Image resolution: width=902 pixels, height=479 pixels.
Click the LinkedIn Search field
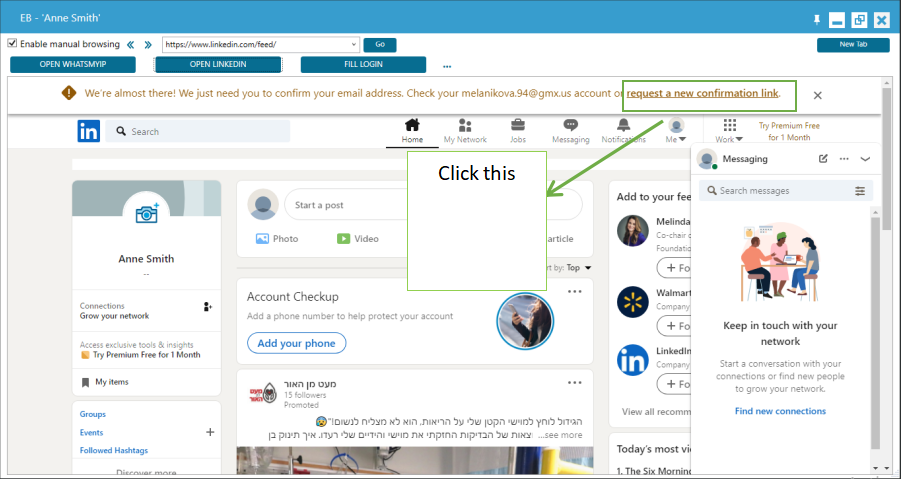tap(198, 131)
